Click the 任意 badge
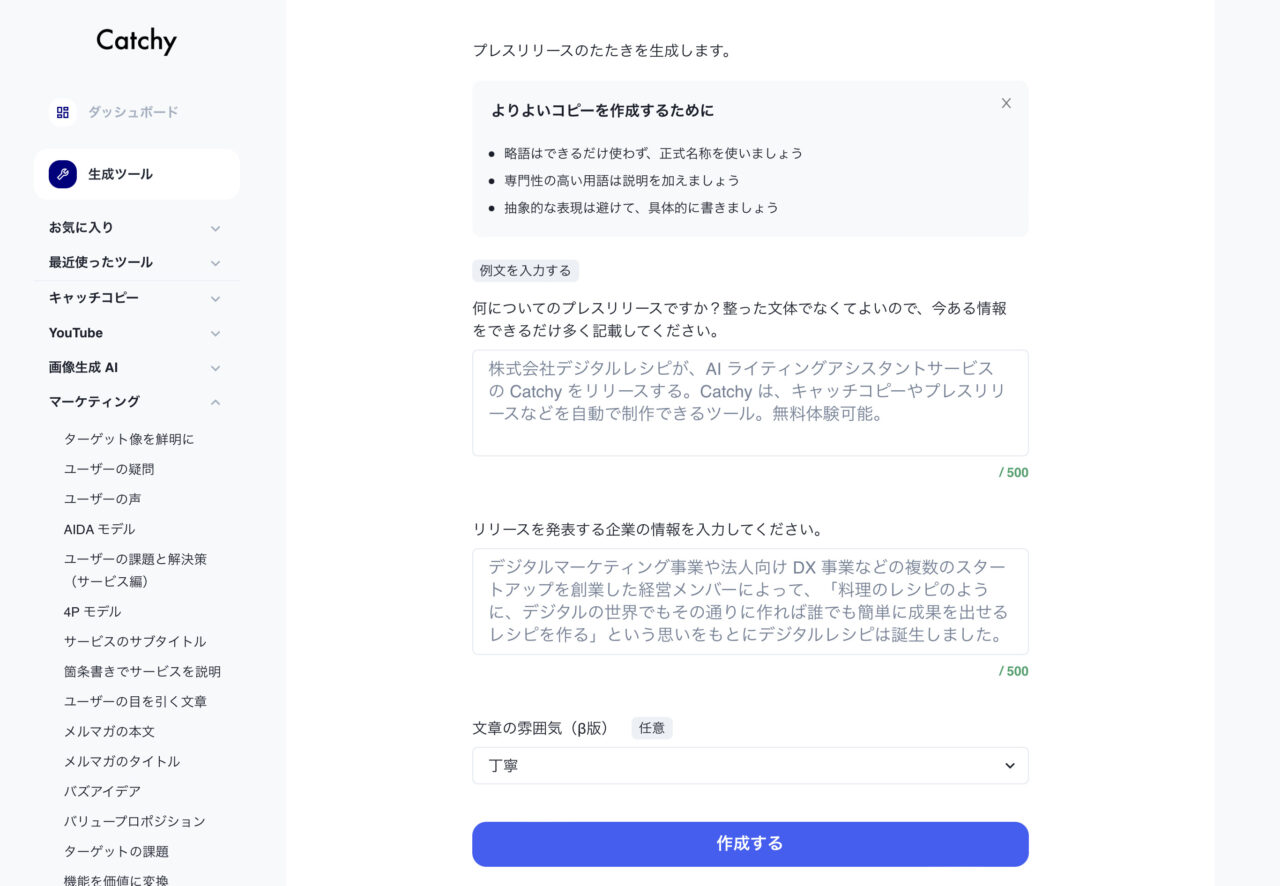The width and height of the screenshot is (1280, 886). pos(652,728)
